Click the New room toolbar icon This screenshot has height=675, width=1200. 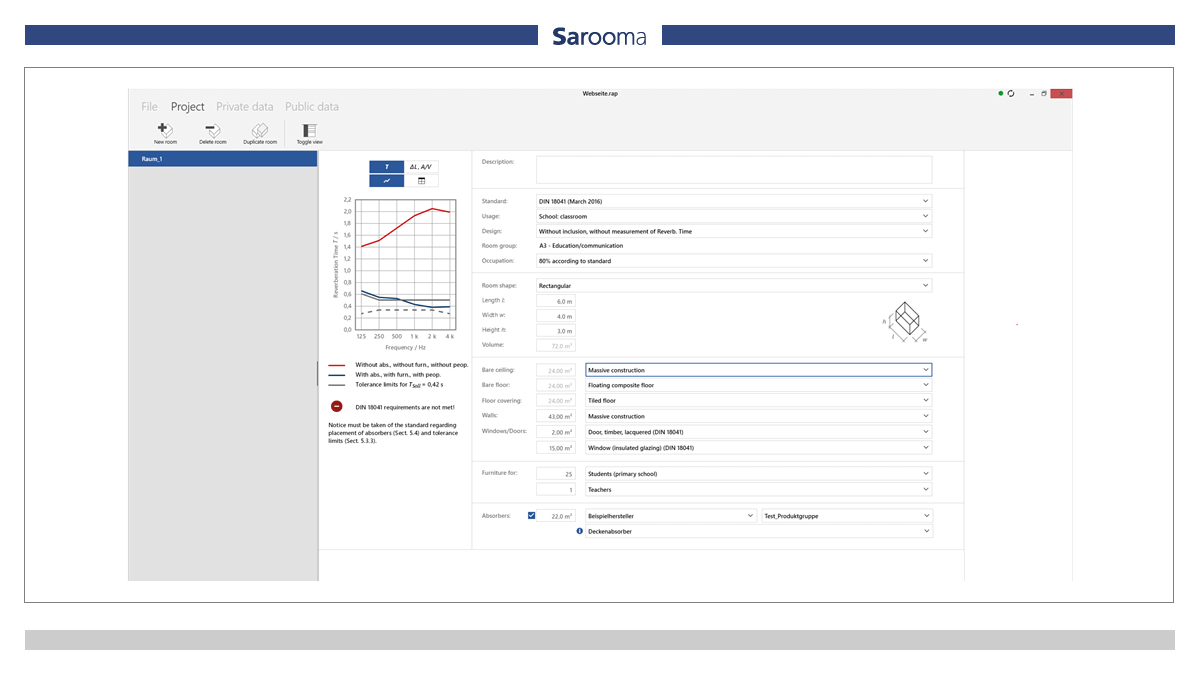click(165, 130)
